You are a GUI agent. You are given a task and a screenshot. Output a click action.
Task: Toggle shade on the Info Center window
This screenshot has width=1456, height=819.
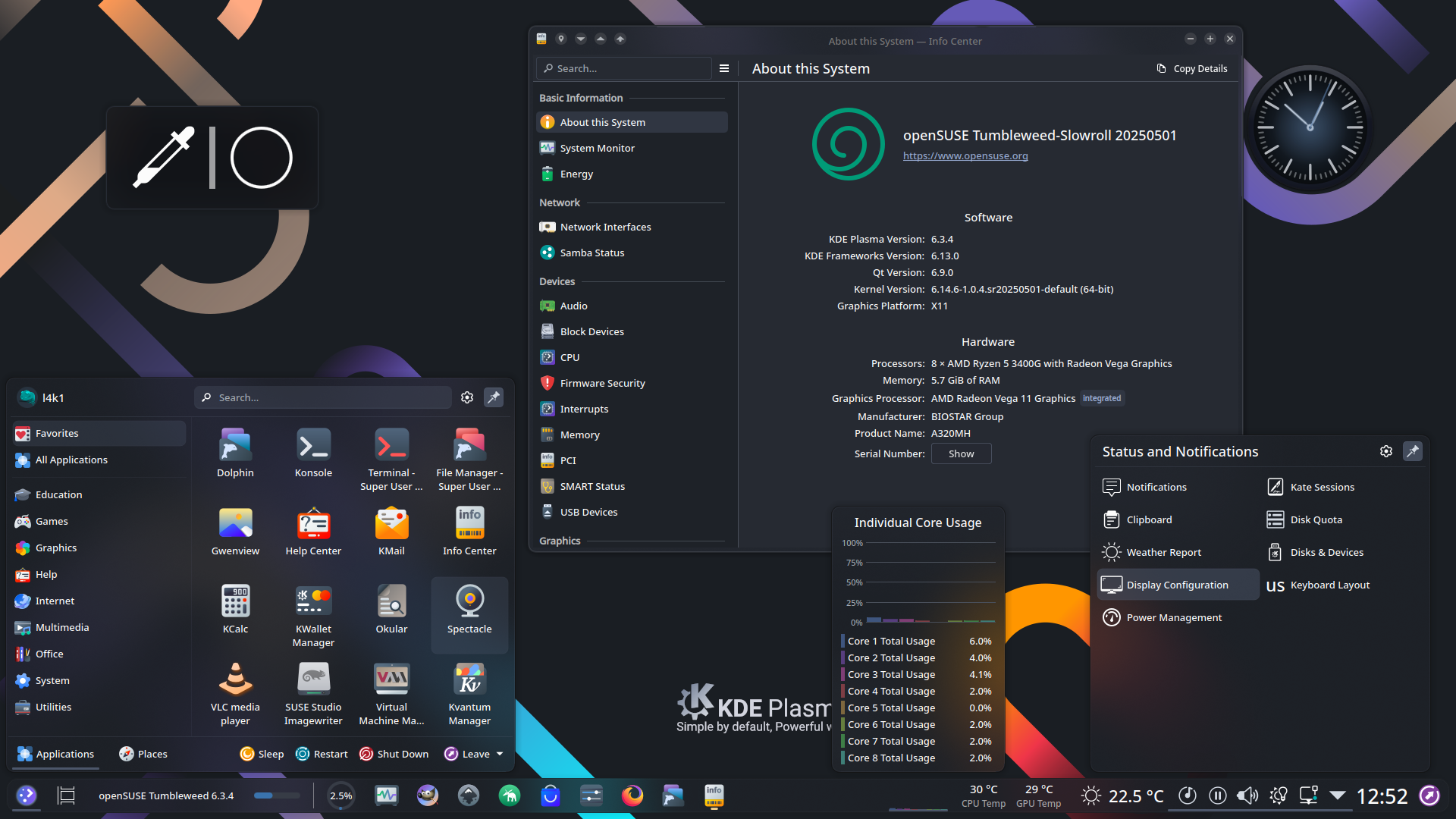tap(620, 39)
